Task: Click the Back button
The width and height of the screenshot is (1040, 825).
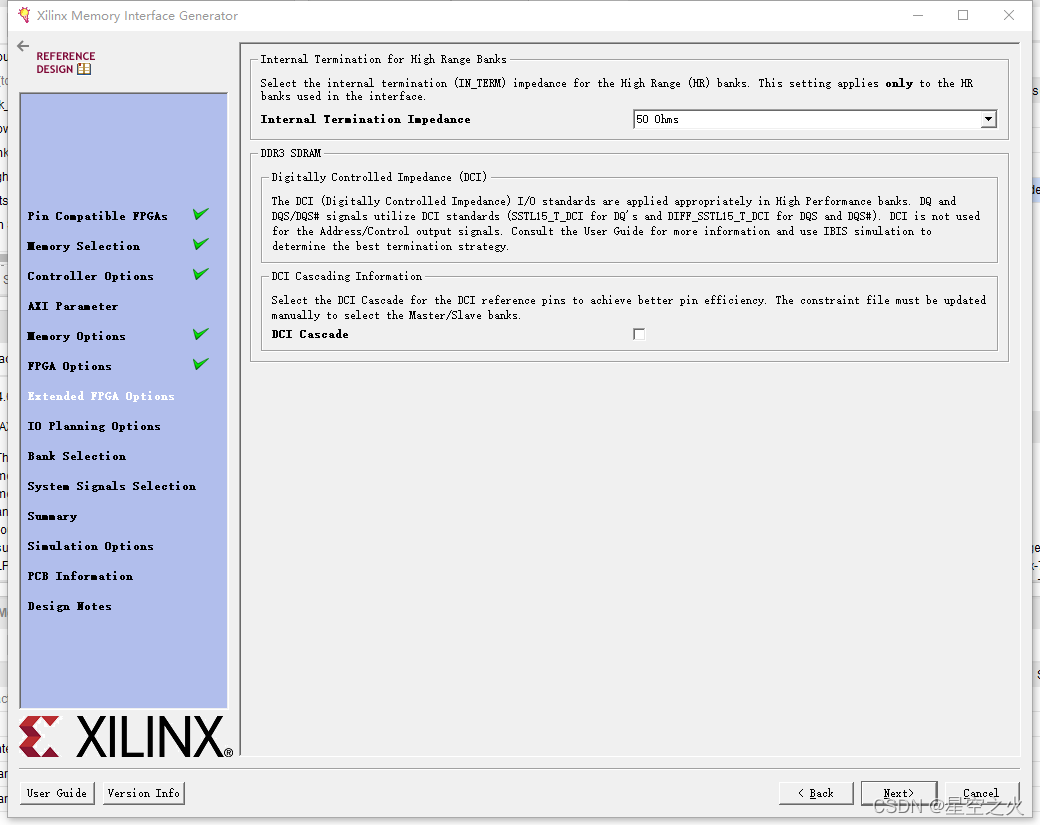Action: [816, 793]
